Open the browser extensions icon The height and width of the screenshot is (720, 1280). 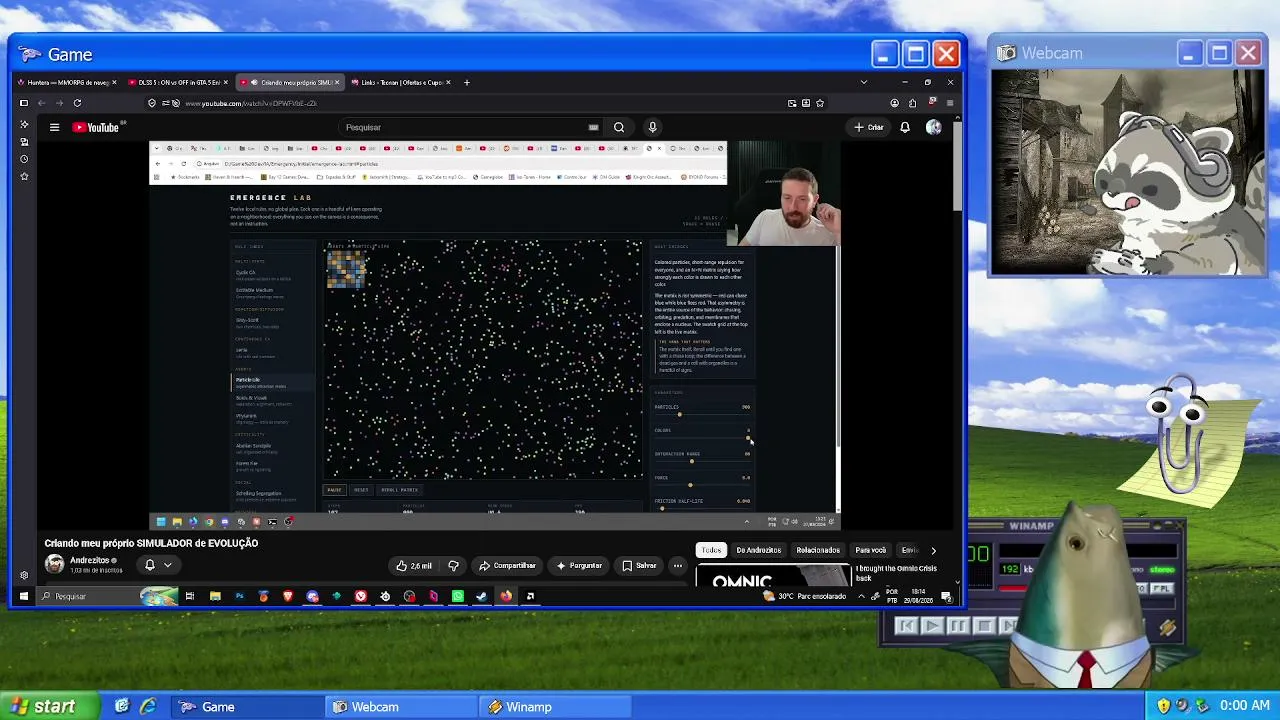[x=912, y=103]
